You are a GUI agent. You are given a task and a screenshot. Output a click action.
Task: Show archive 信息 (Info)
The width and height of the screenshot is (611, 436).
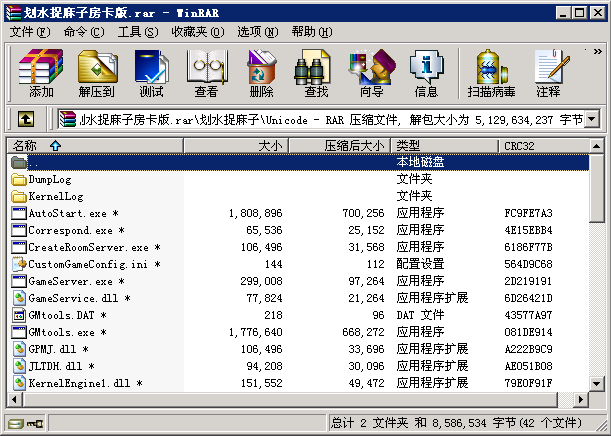point(426,74)
